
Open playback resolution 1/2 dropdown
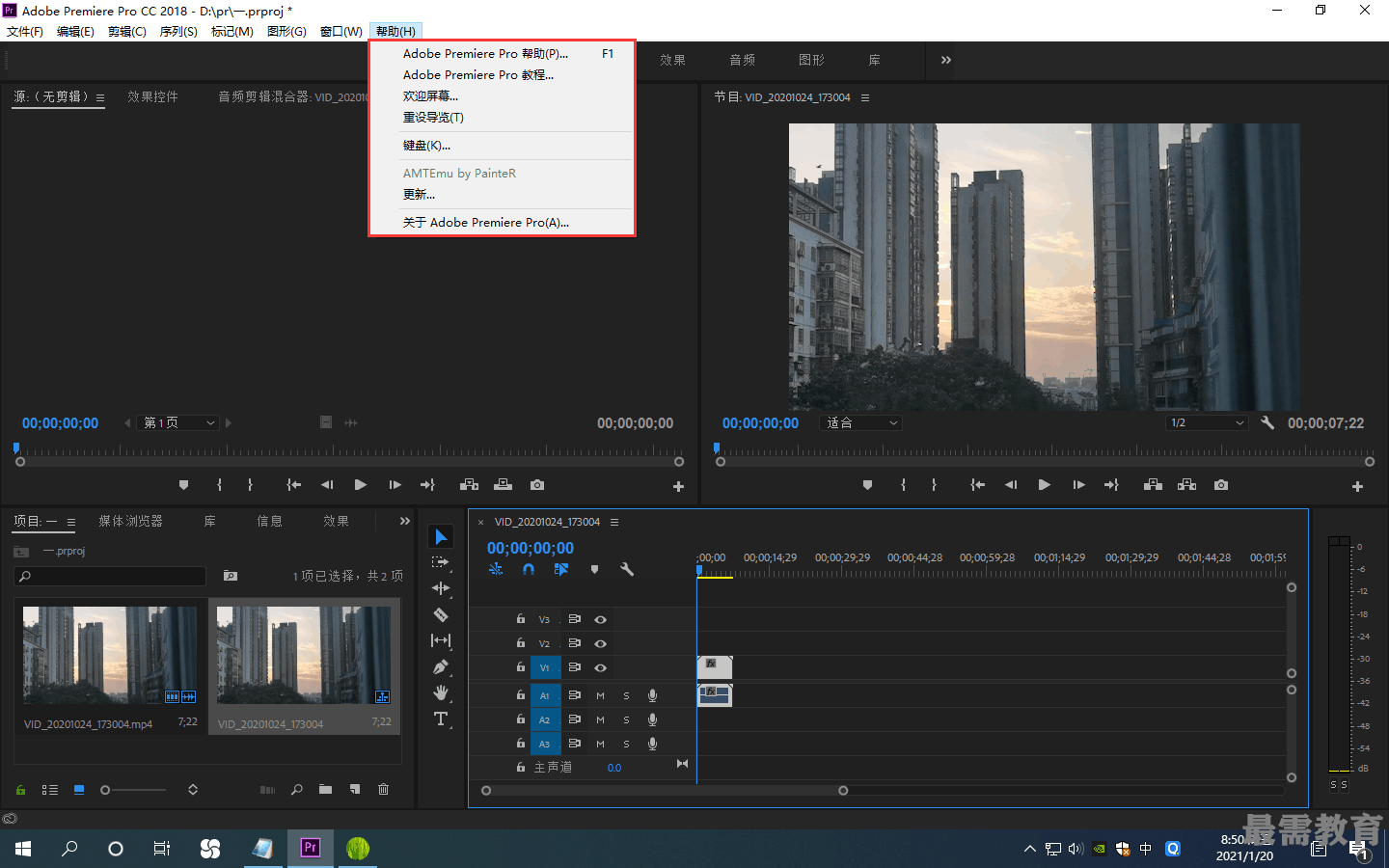[1207, 422]
